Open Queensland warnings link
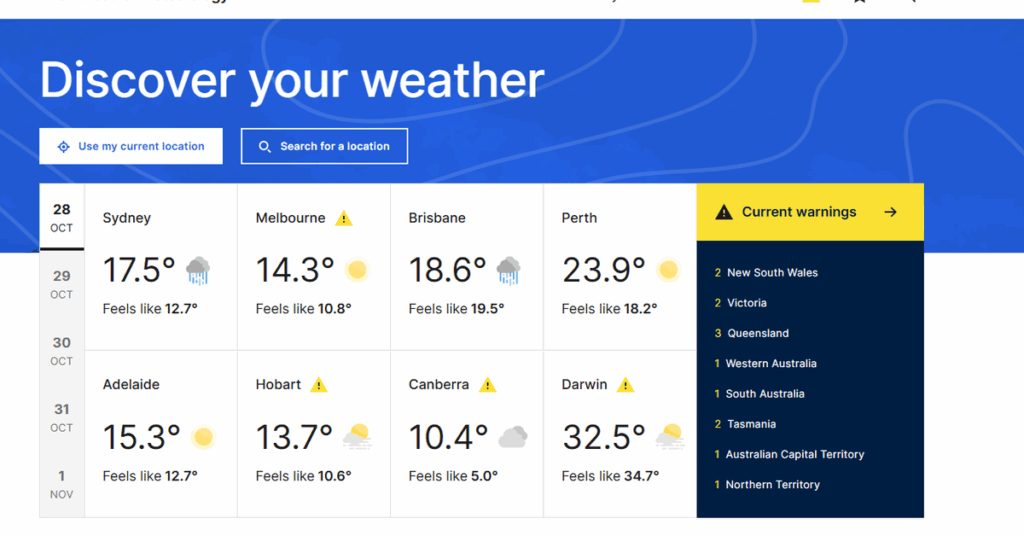This screenshot has height=536, width=1024. (758, 333)
